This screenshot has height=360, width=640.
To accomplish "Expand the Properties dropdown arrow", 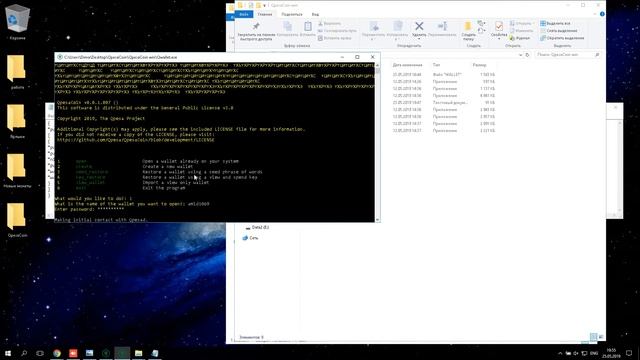I will click(x=499, y=39).
